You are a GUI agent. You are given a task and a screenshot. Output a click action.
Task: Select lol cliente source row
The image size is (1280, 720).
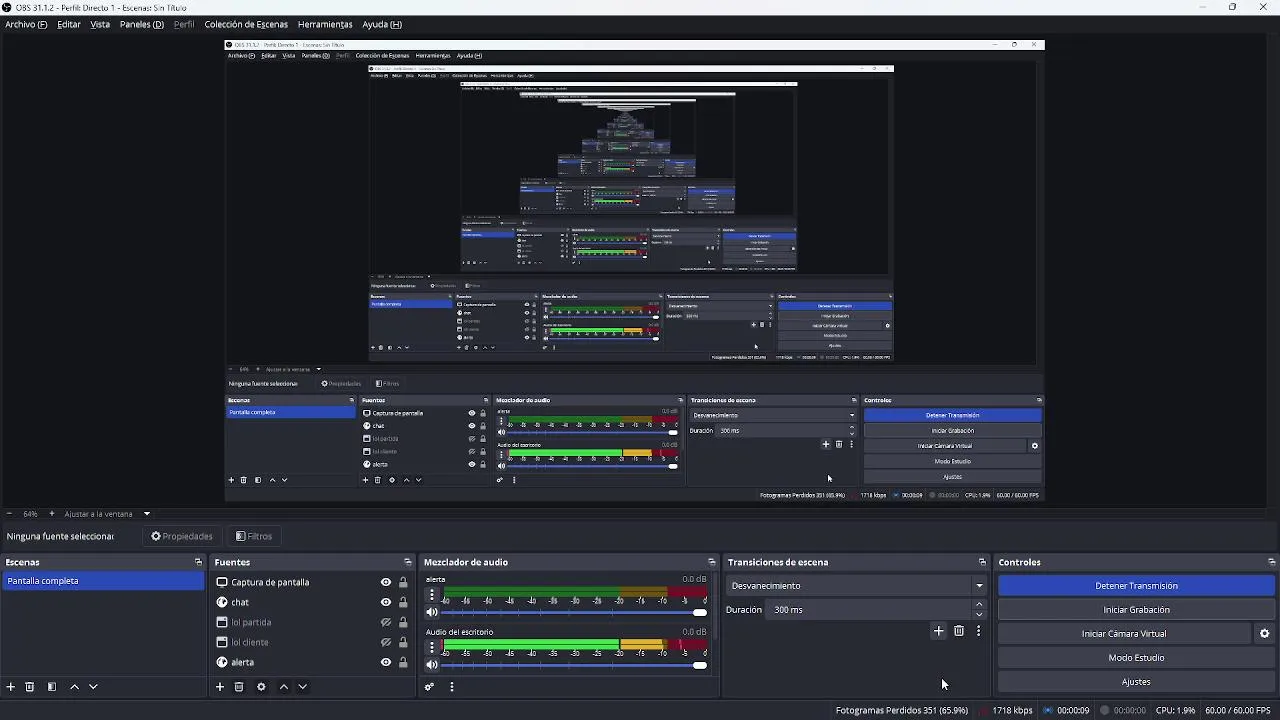(x=312, y=642)
